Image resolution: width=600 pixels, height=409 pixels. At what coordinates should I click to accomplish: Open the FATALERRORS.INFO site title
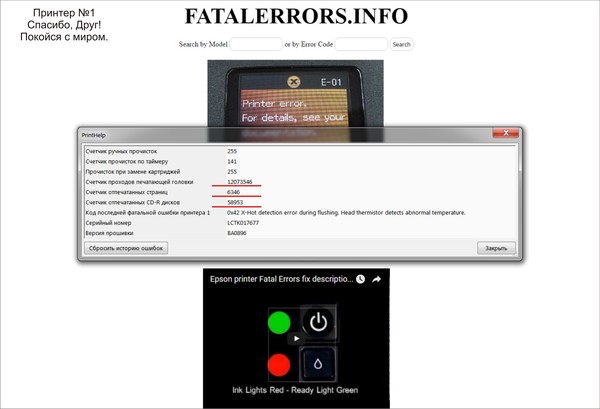point(296,17)
